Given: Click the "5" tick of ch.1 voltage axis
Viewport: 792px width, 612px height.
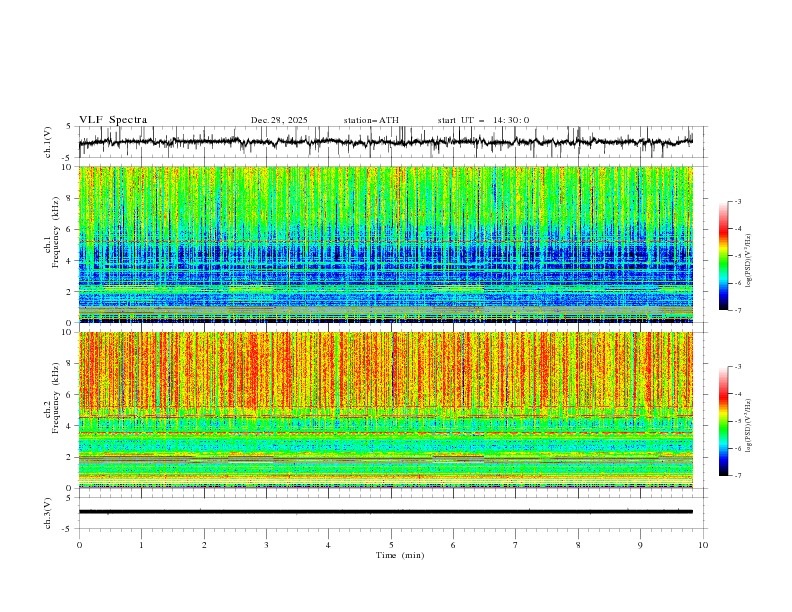Looking at the screenshot, I should coord(69,127).
